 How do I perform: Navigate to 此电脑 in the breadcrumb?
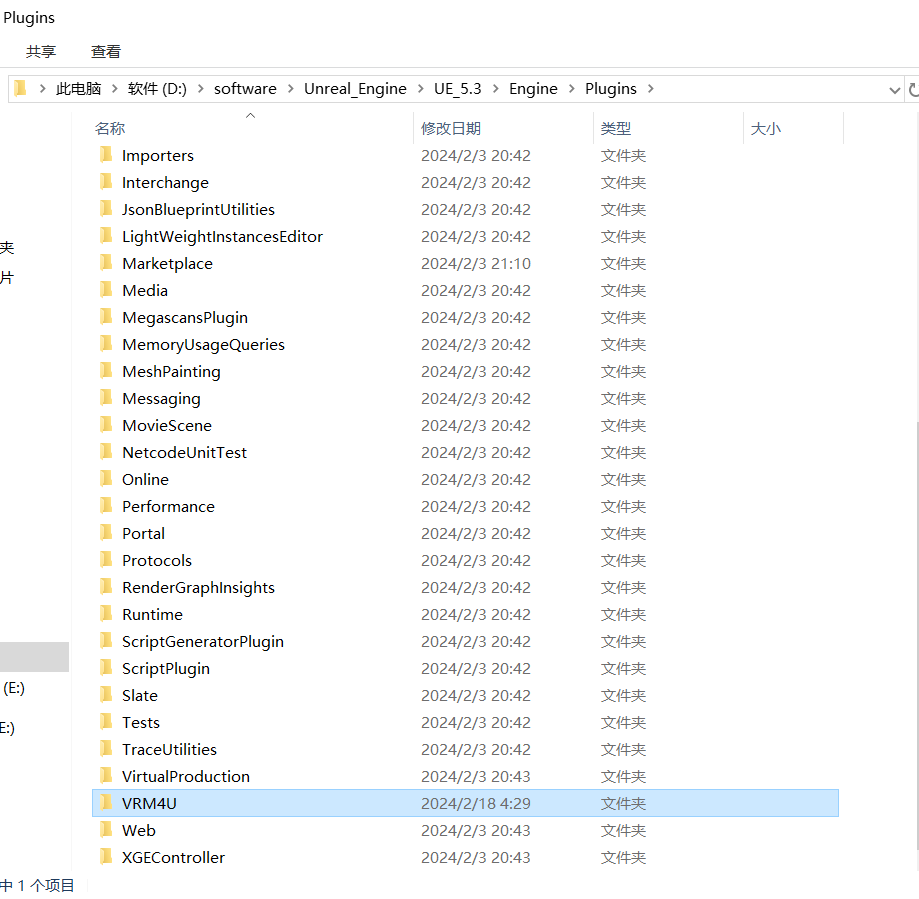pos(79,88)
